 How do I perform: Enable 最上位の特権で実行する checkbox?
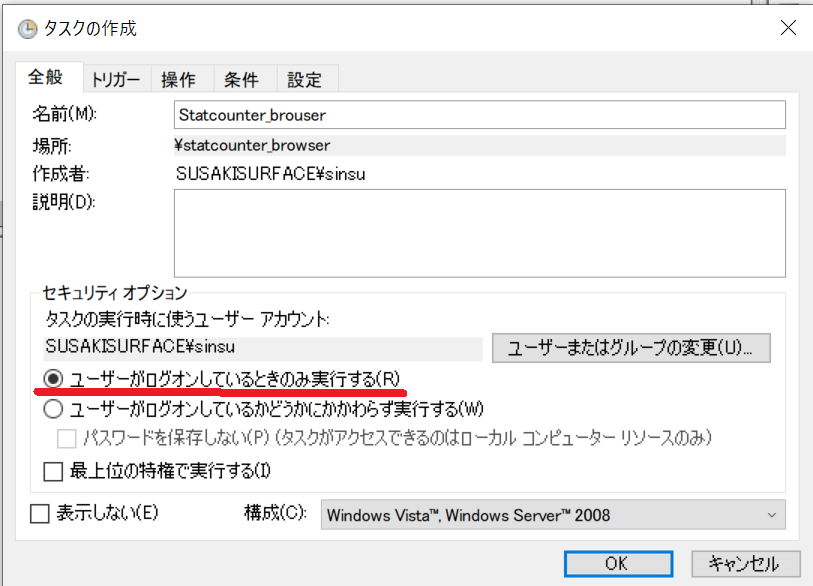[53, 471]
